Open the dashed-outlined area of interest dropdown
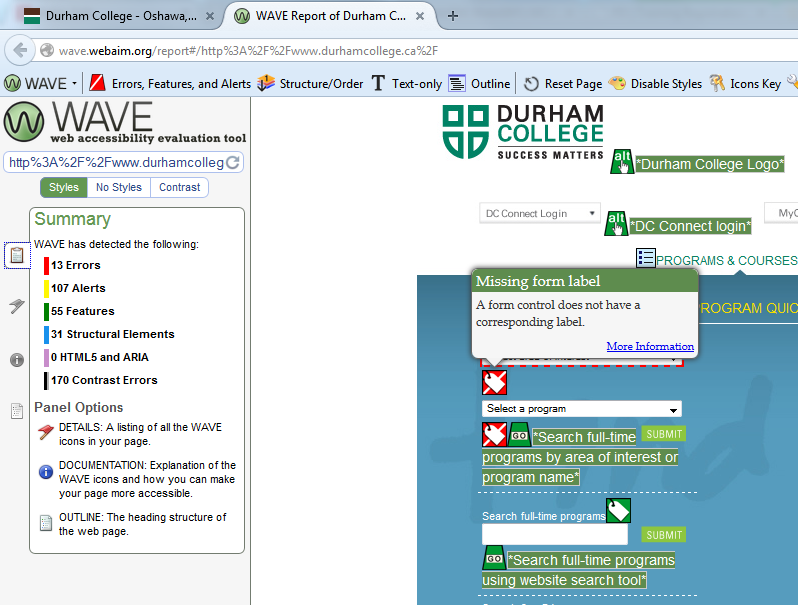The image size is (798, 605). tap(582, 360)
